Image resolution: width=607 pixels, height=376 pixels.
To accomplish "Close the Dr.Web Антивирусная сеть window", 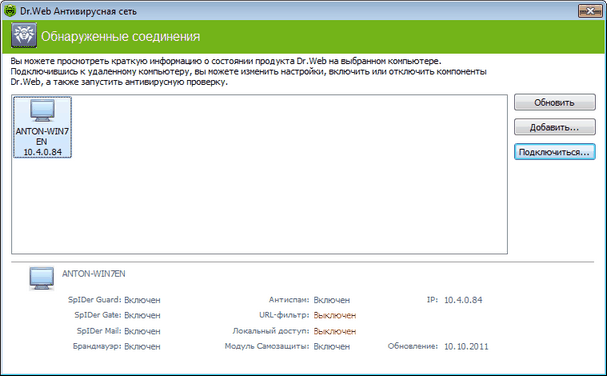I will [x=590, y=11].
